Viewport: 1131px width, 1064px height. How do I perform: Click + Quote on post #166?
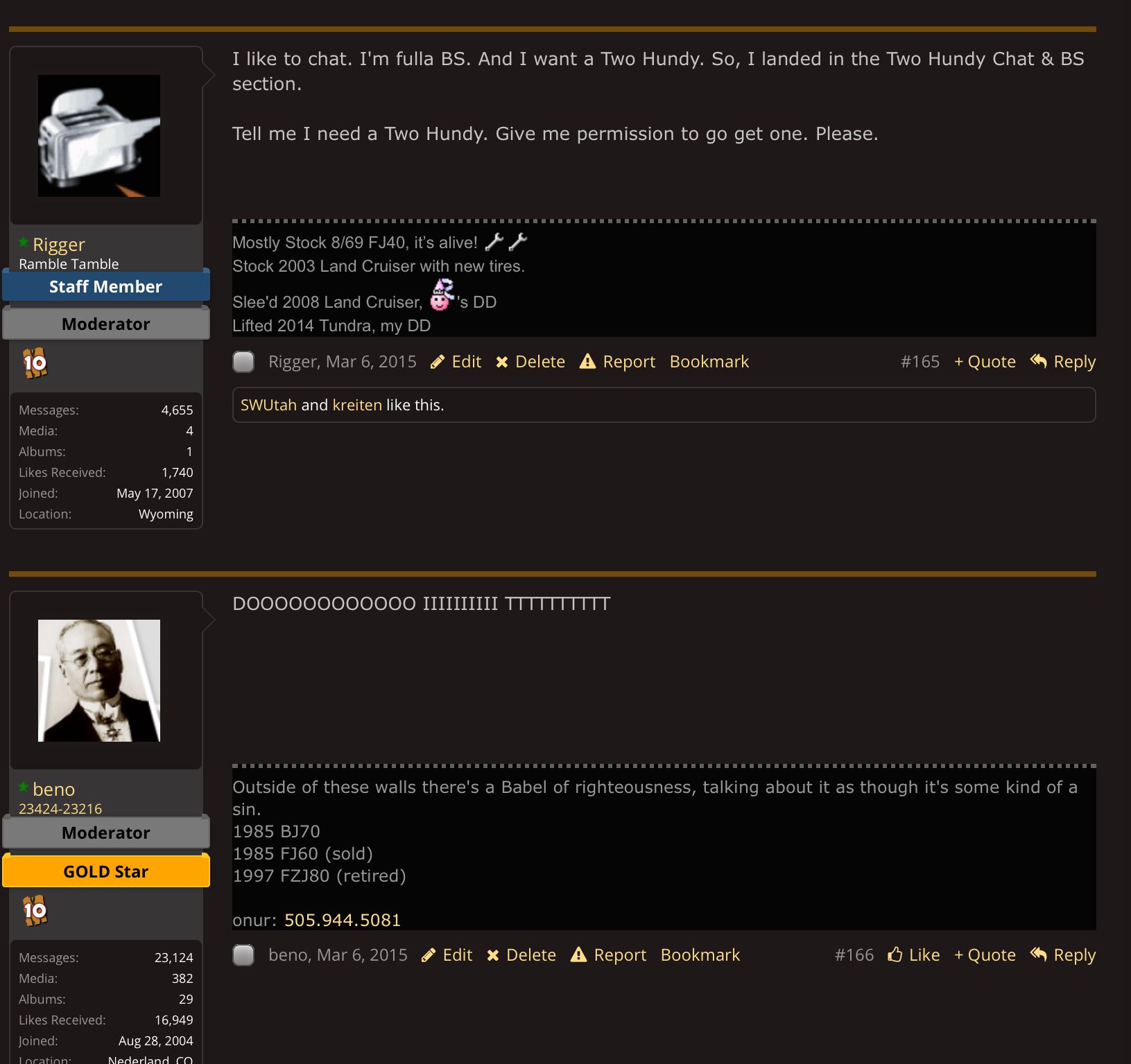point(985,955)
